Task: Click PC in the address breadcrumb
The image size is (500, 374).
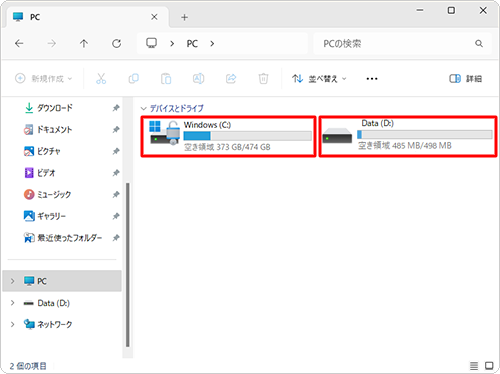Action: point(192,44)
